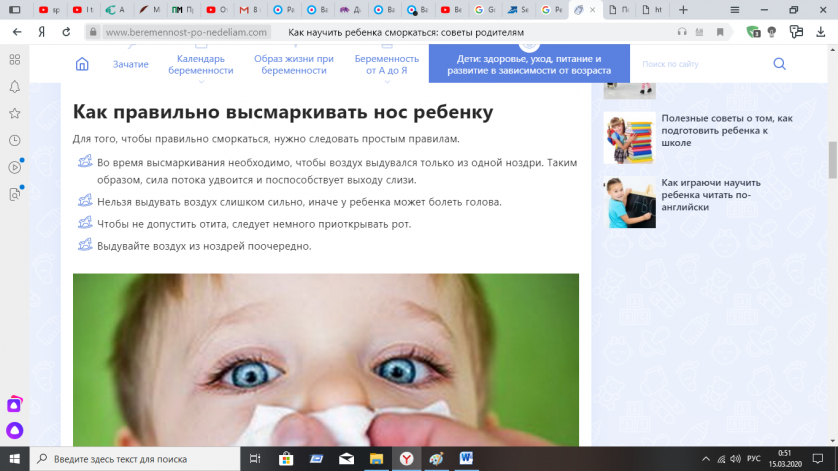Open a new tab with plus button
The height and width of the screenshot is (471, 838).
pyautogui.click(x=683, y=10)
